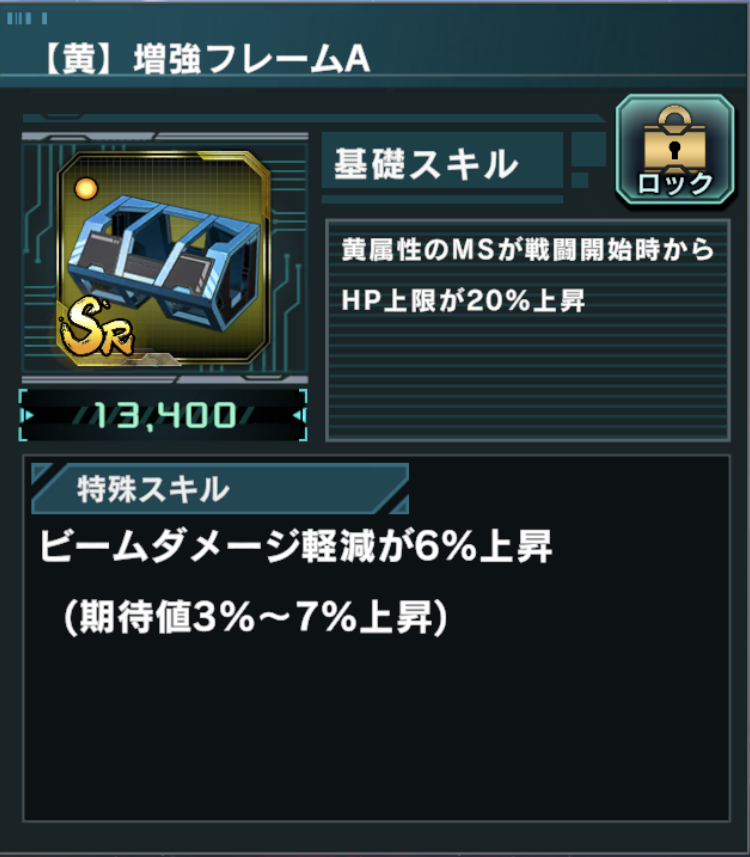This screenshot has height=857, width=750.
Task: Select the 黄属性のMSが戦闘開始時から description line
Action: (528, 250)
